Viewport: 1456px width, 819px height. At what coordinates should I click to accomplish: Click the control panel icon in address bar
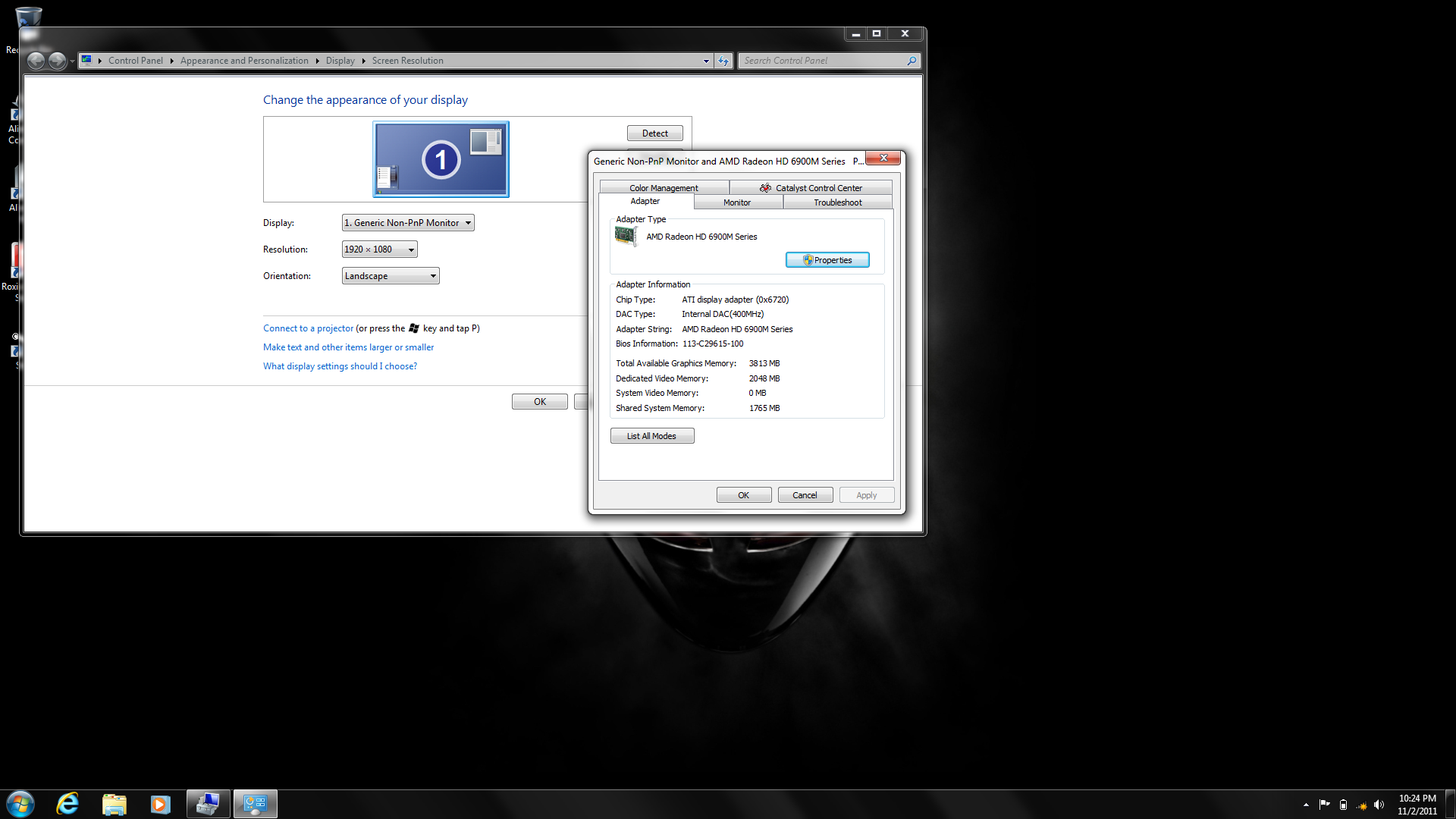tap(87, 60)
